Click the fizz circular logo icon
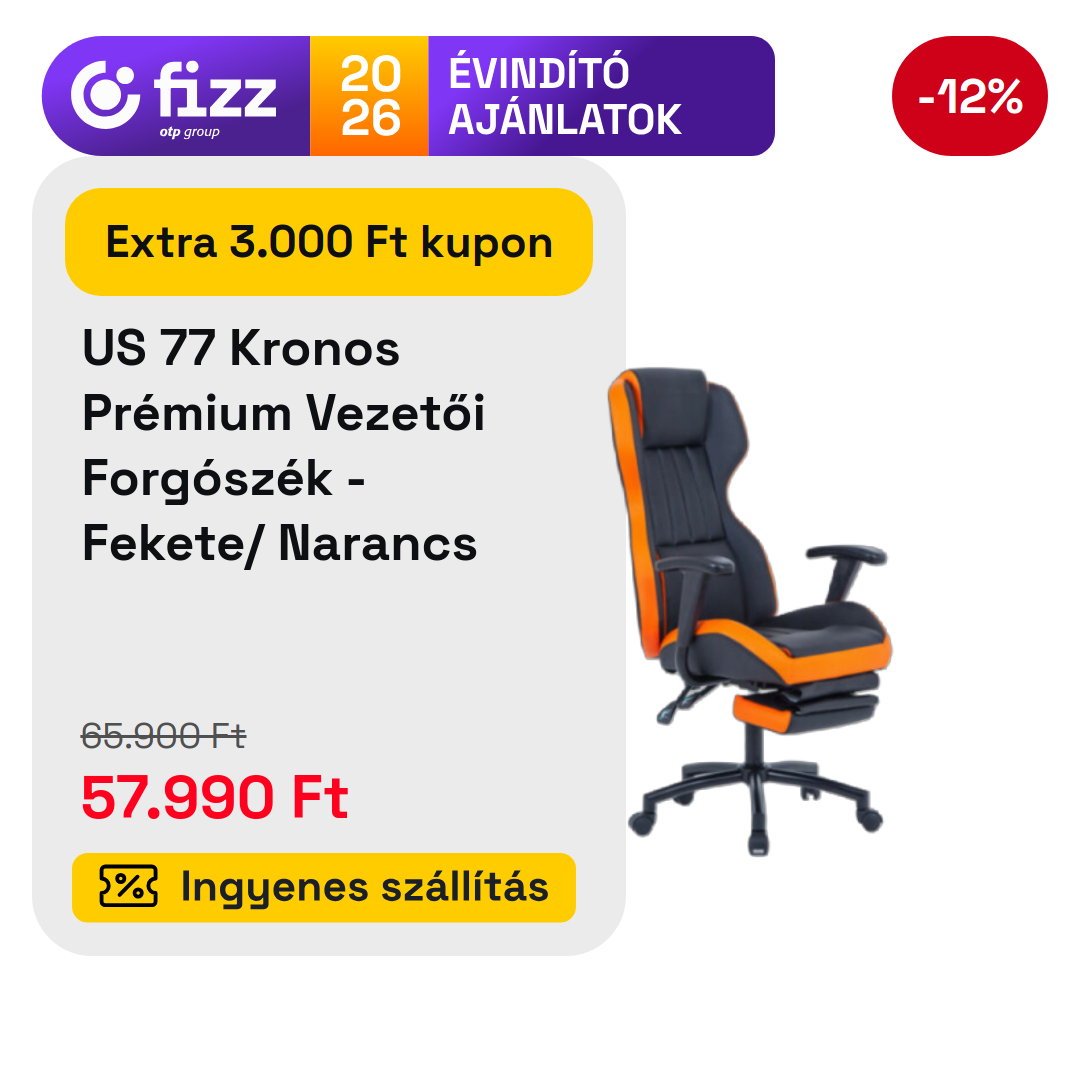This screenshot has height=1080, width=1080. 105,95
